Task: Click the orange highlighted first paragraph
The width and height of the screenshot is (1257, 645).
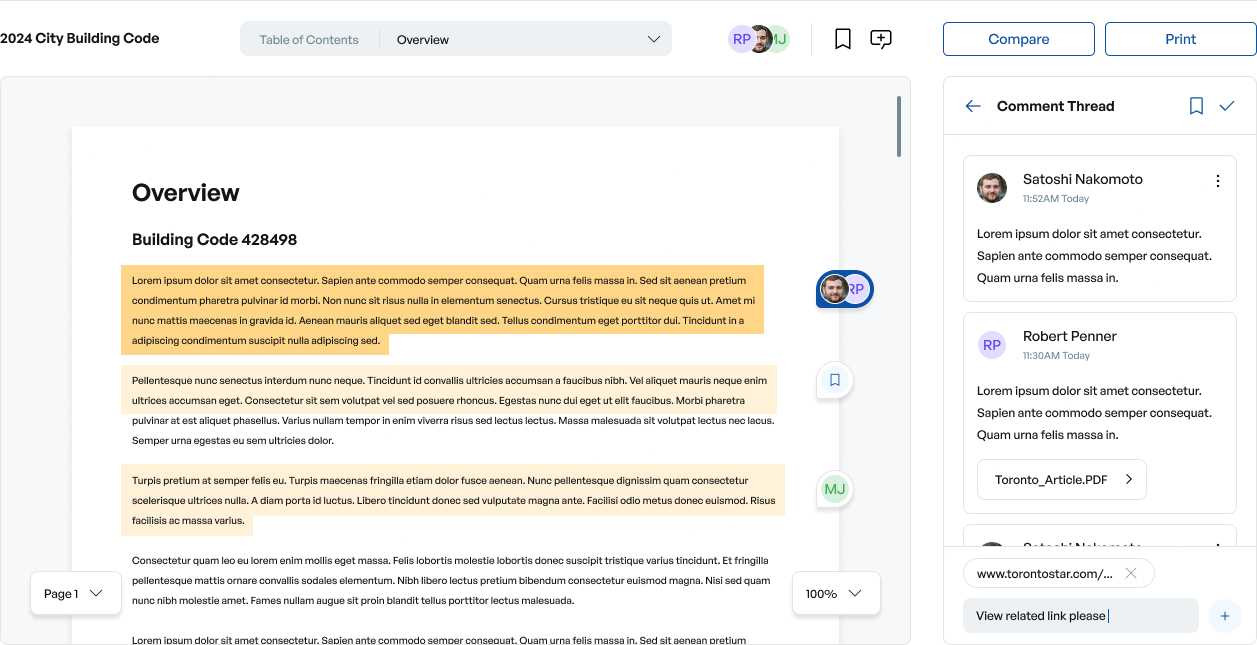Action: 442,310
